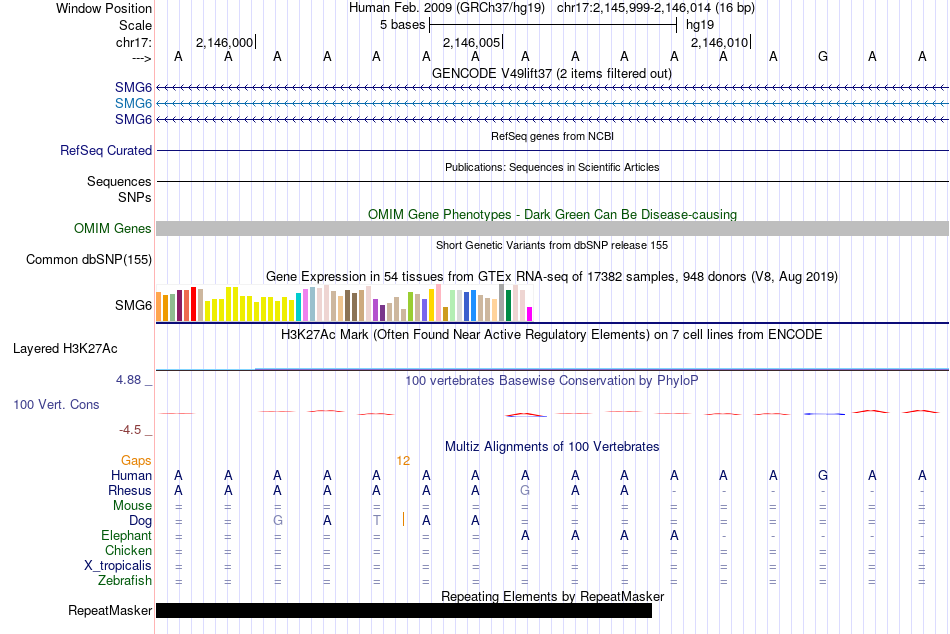Select the magenta last bar in GTEx chart
This screenshot has width=950, height=634.
[x=529, y=314]
